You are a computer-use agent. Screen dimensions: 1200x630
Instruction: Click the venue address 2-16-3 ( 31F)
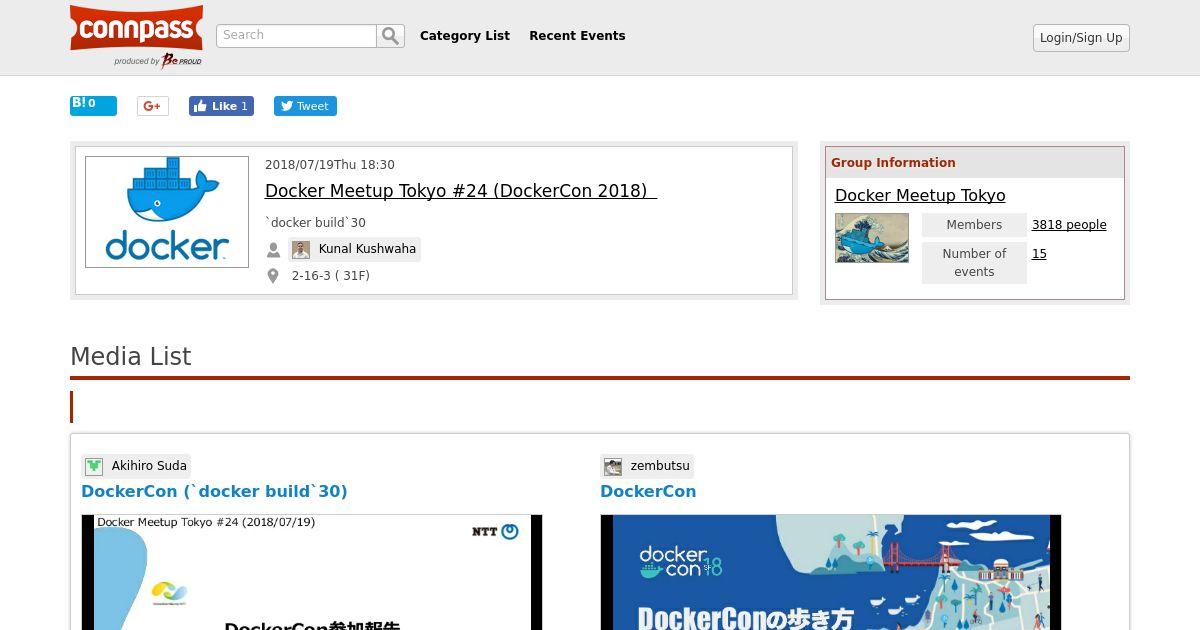(x=331, y=276)
